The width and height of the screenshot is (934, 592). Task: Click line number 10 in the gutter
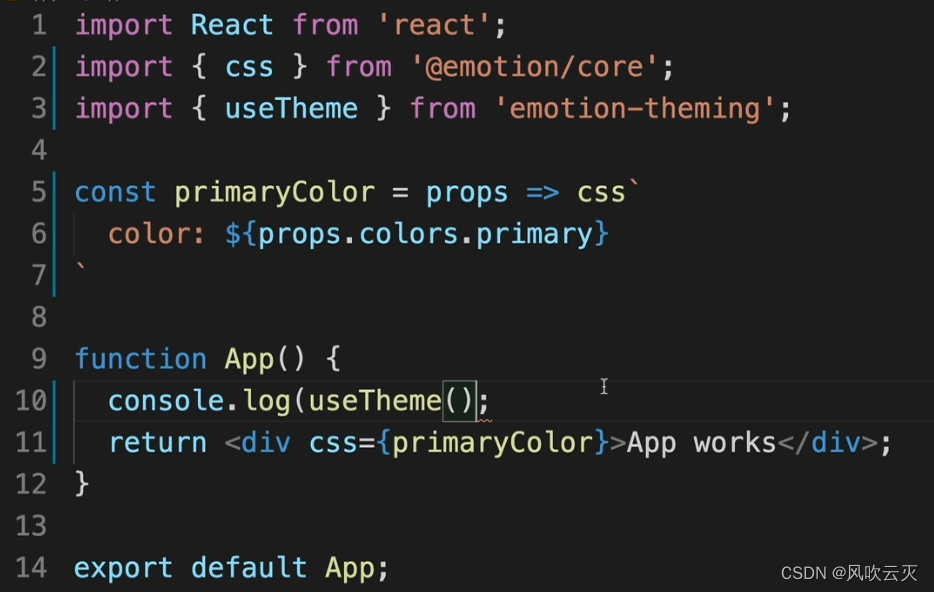coord(31,401)
